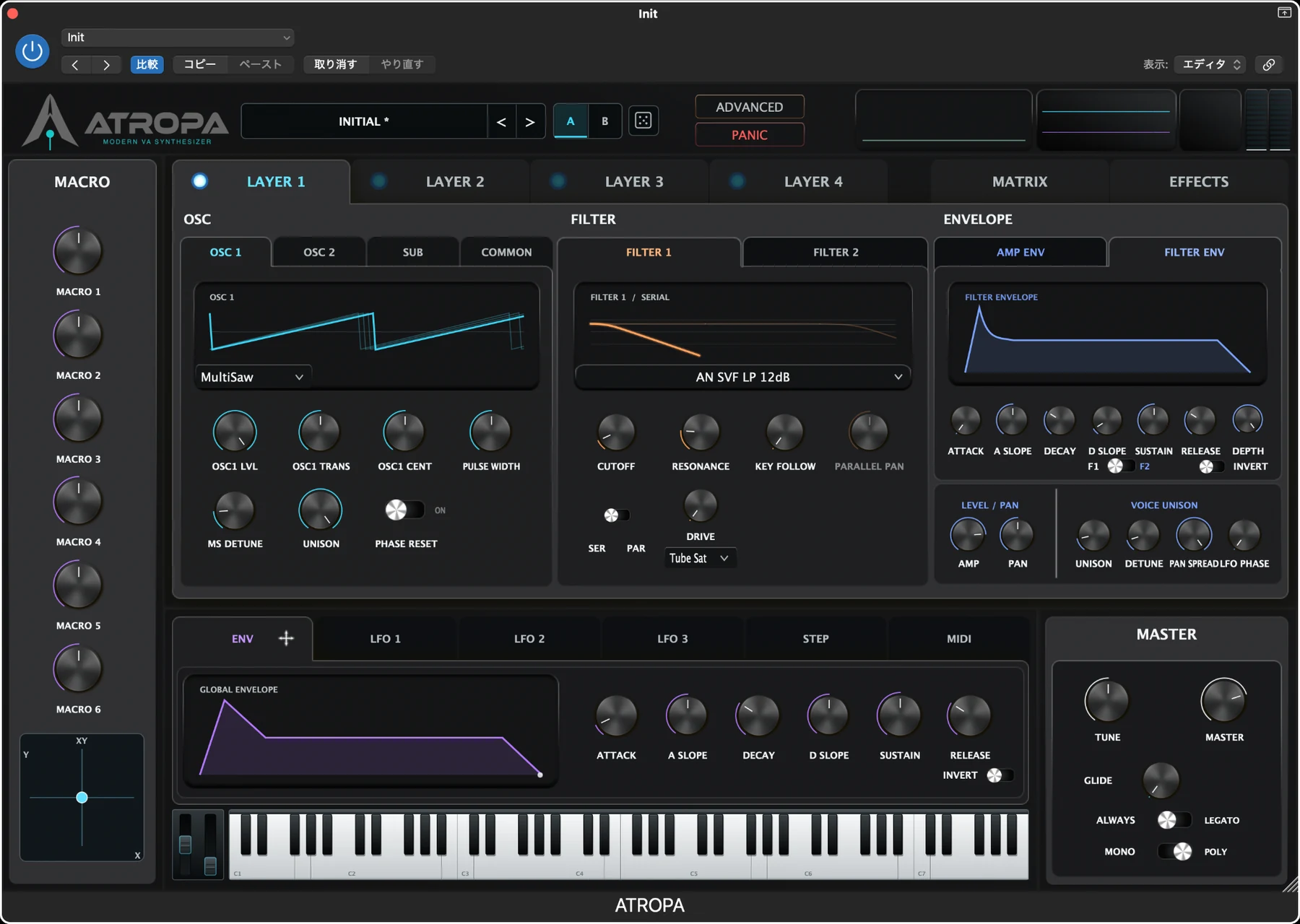Screen dimensions: 1300x924
Task: Open the COMMON oscillator tab
Action: point(506,252)
